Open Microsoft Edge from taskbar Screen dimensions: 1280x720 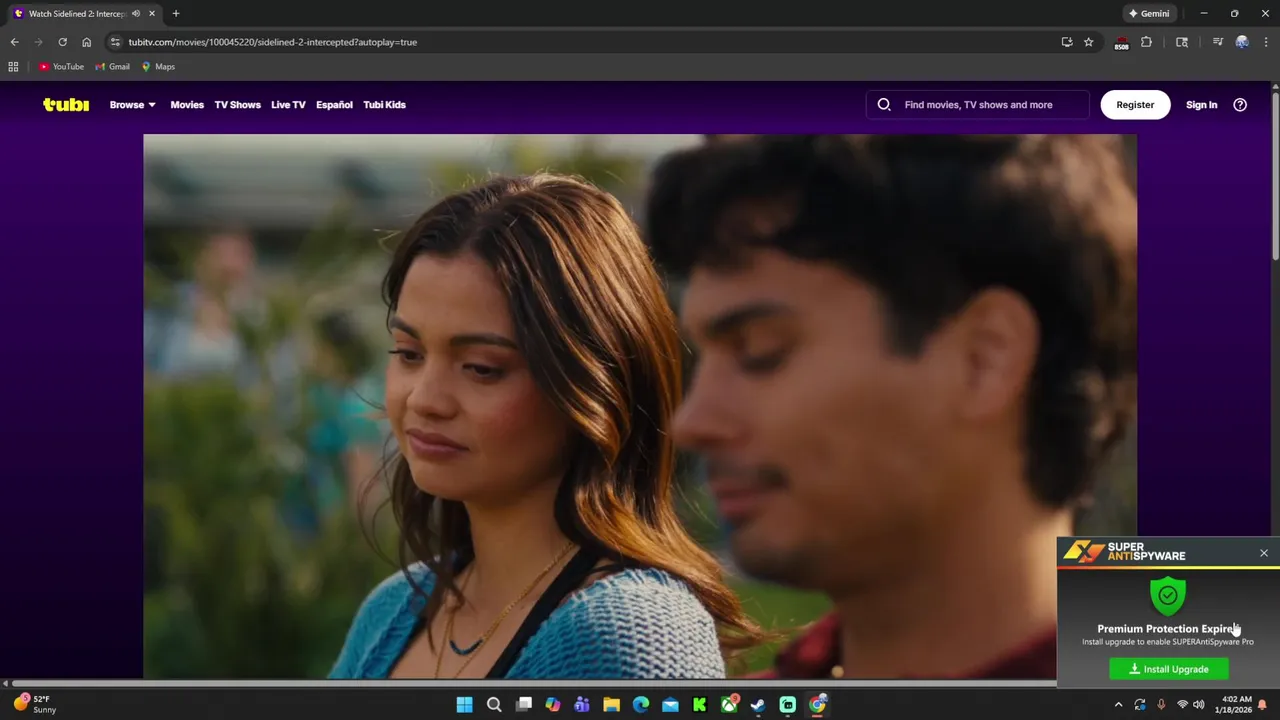(x=641, y=705)
